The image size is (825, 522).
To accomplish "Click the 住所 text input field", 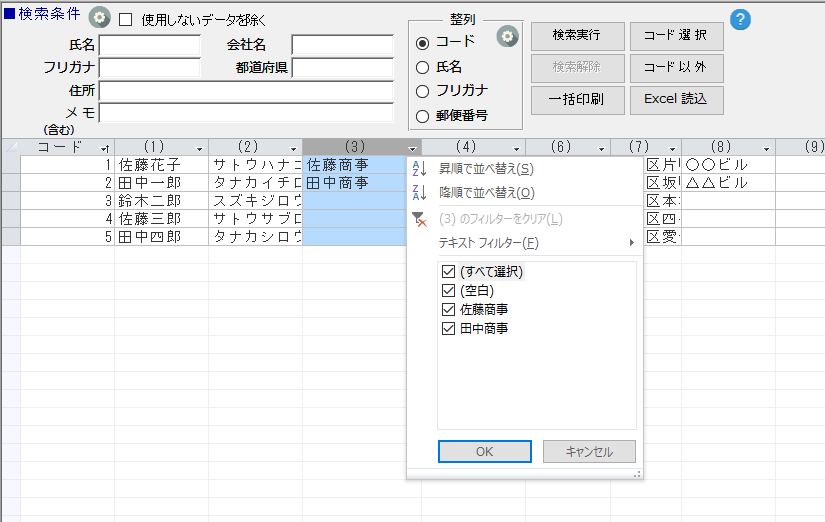I will (246, 91).
